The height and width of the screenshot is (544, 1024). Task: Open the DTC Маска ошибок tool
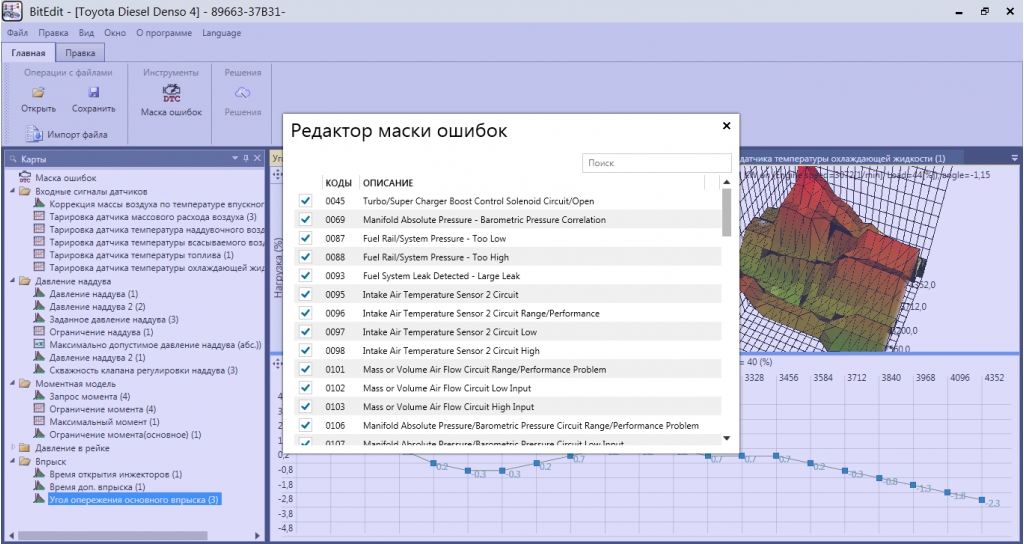pyautogui.click(x=171, y=93)
